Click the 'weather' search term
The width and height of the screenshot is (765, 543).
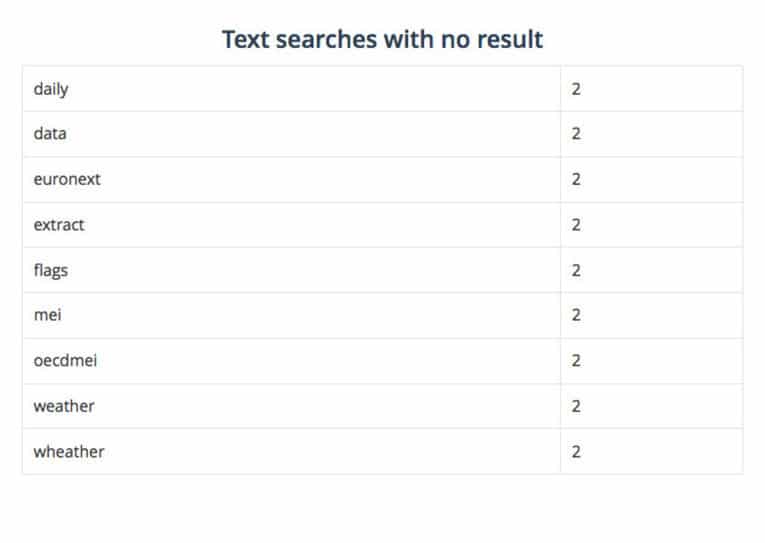64,406
